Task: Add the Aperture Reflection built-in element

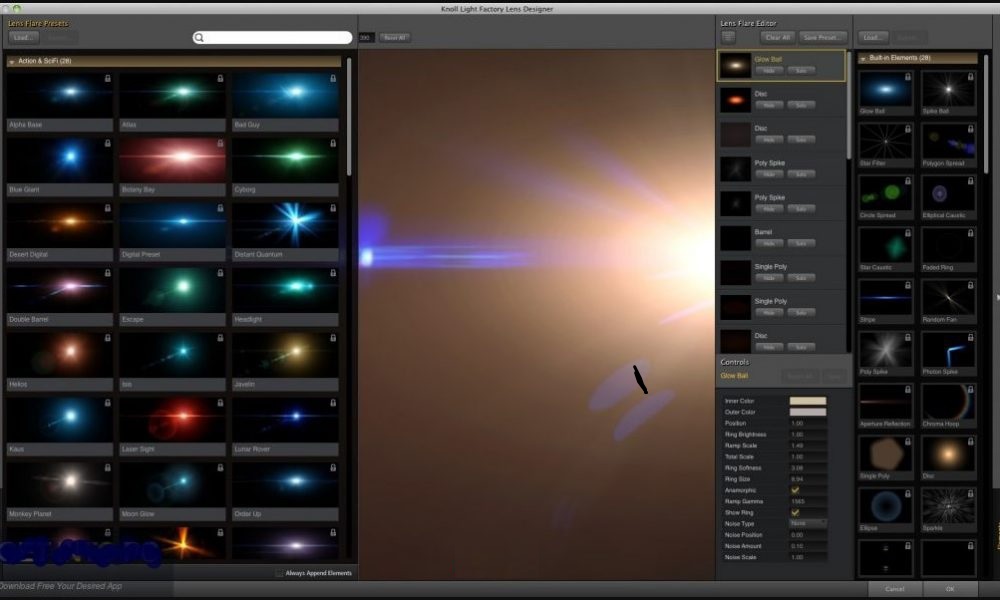Action: pos(885,402)
